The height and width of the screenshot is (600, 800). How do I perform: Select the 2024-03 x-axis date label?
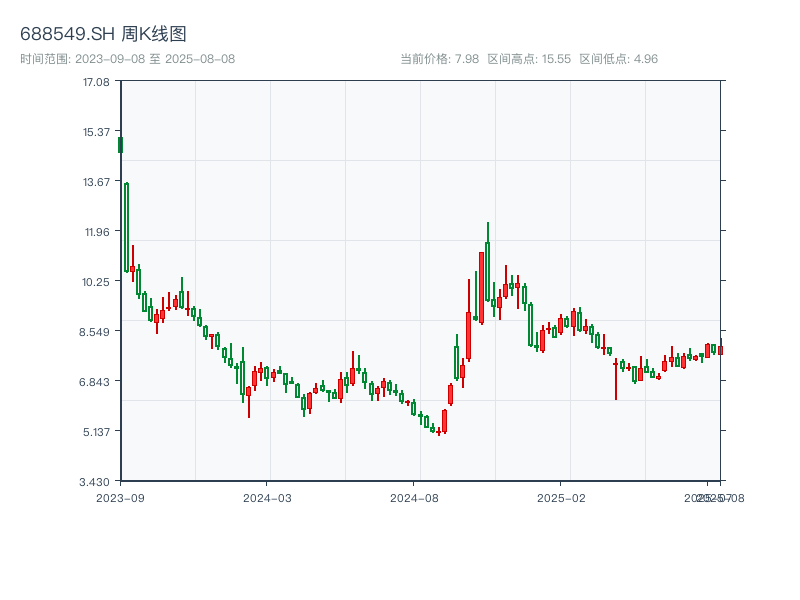pos(267,497)
